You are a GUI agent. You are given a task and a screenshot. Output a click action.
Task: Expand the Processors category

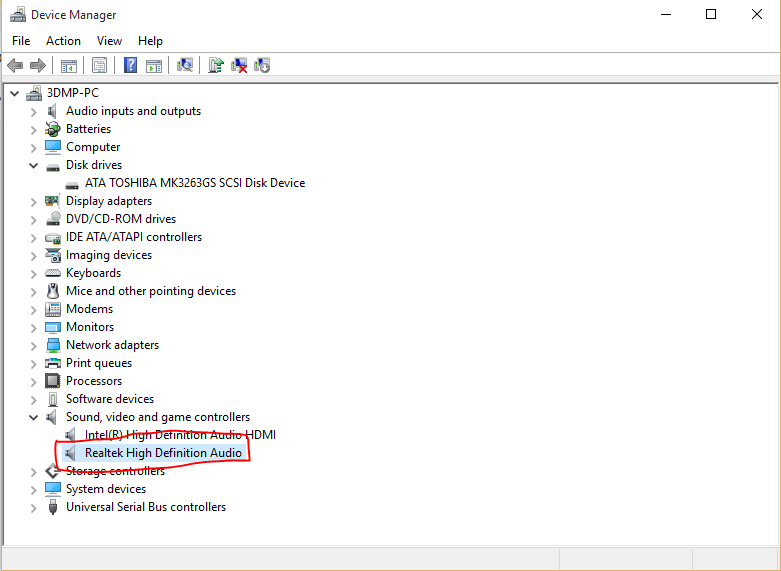(33, 382)
